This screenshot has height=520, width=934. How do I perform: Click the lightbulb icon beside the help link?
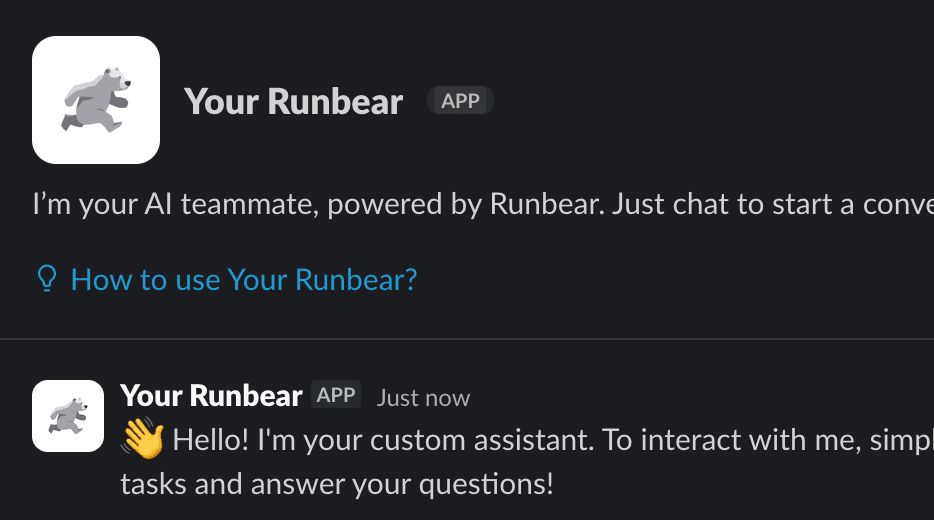(x=45, y=279)
